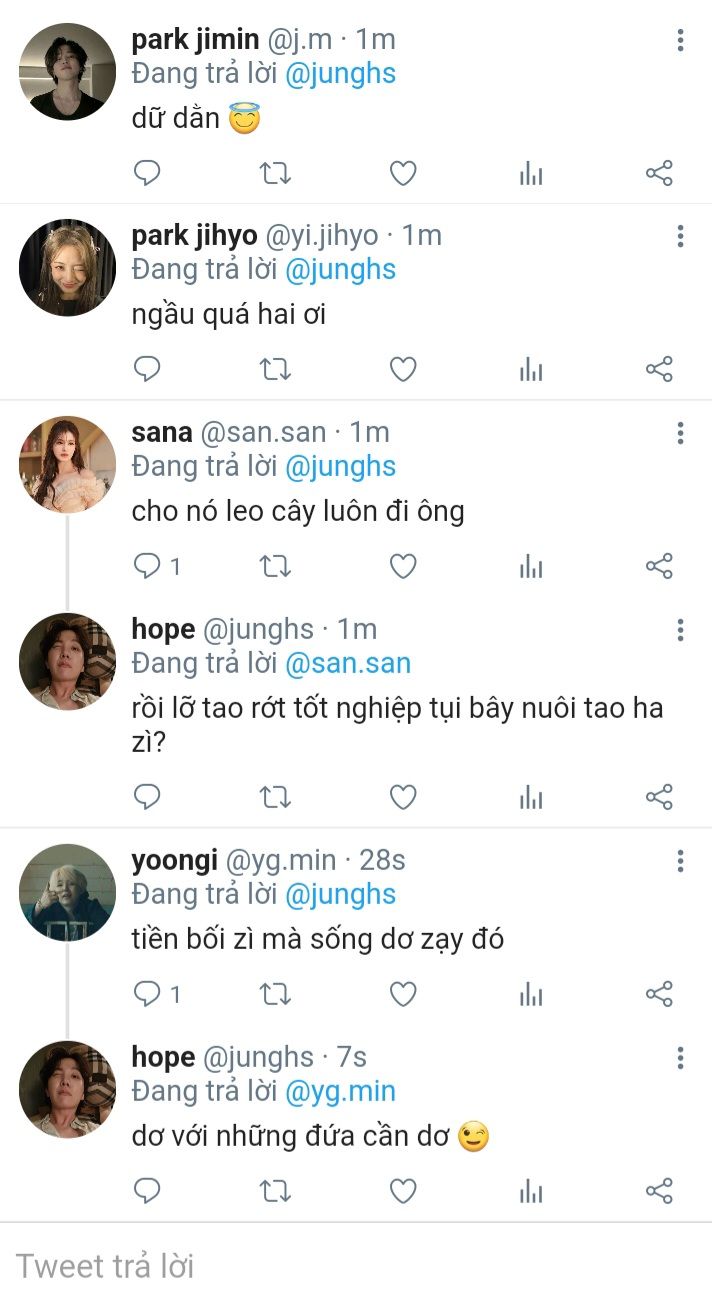Retweet park jihyo's reply
This screenshot has height=1311, width=712.
pos(275,370)
